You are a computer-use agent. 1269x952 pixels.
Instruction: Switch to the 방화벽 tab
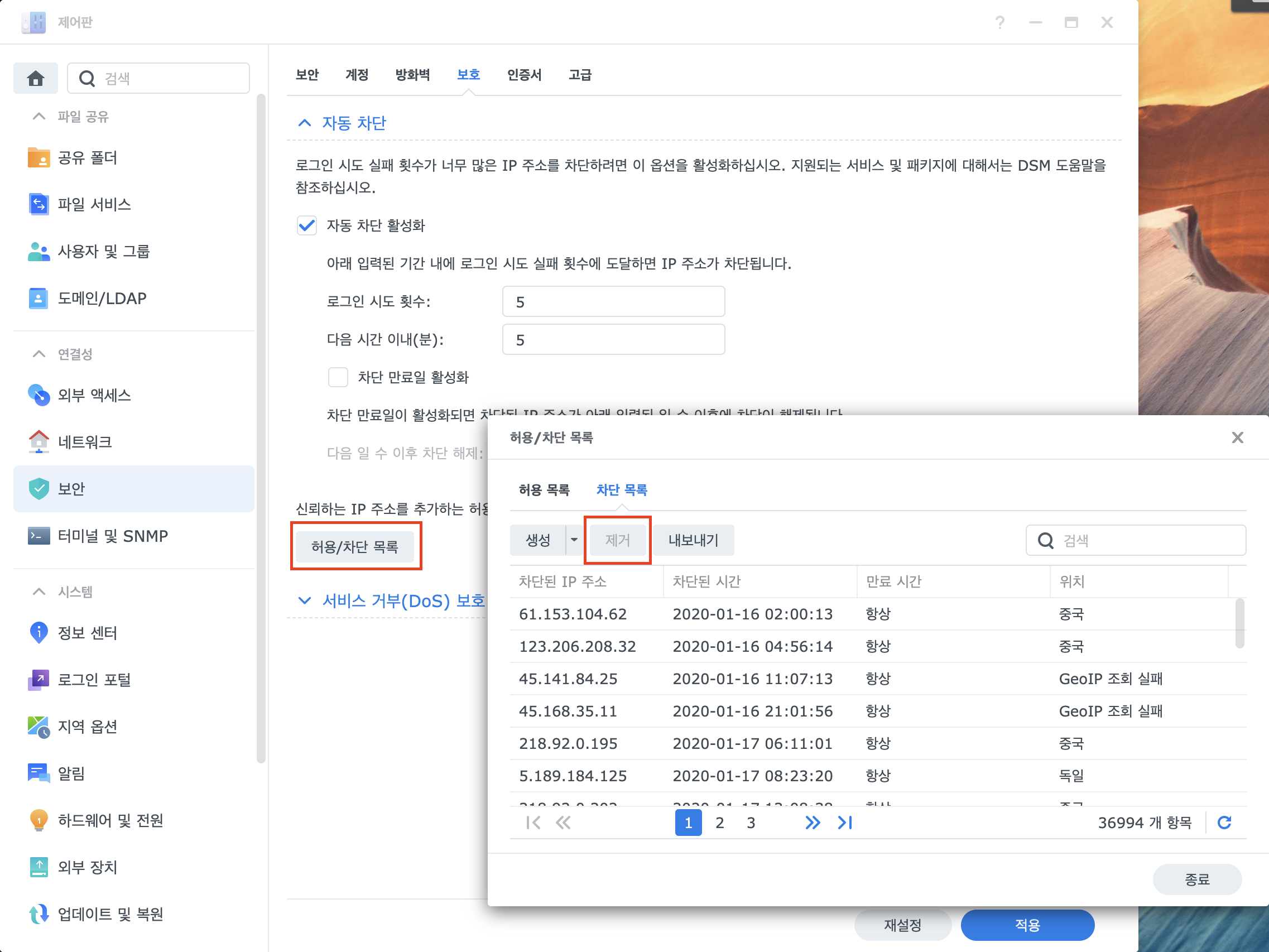click(x=412, y=75)
